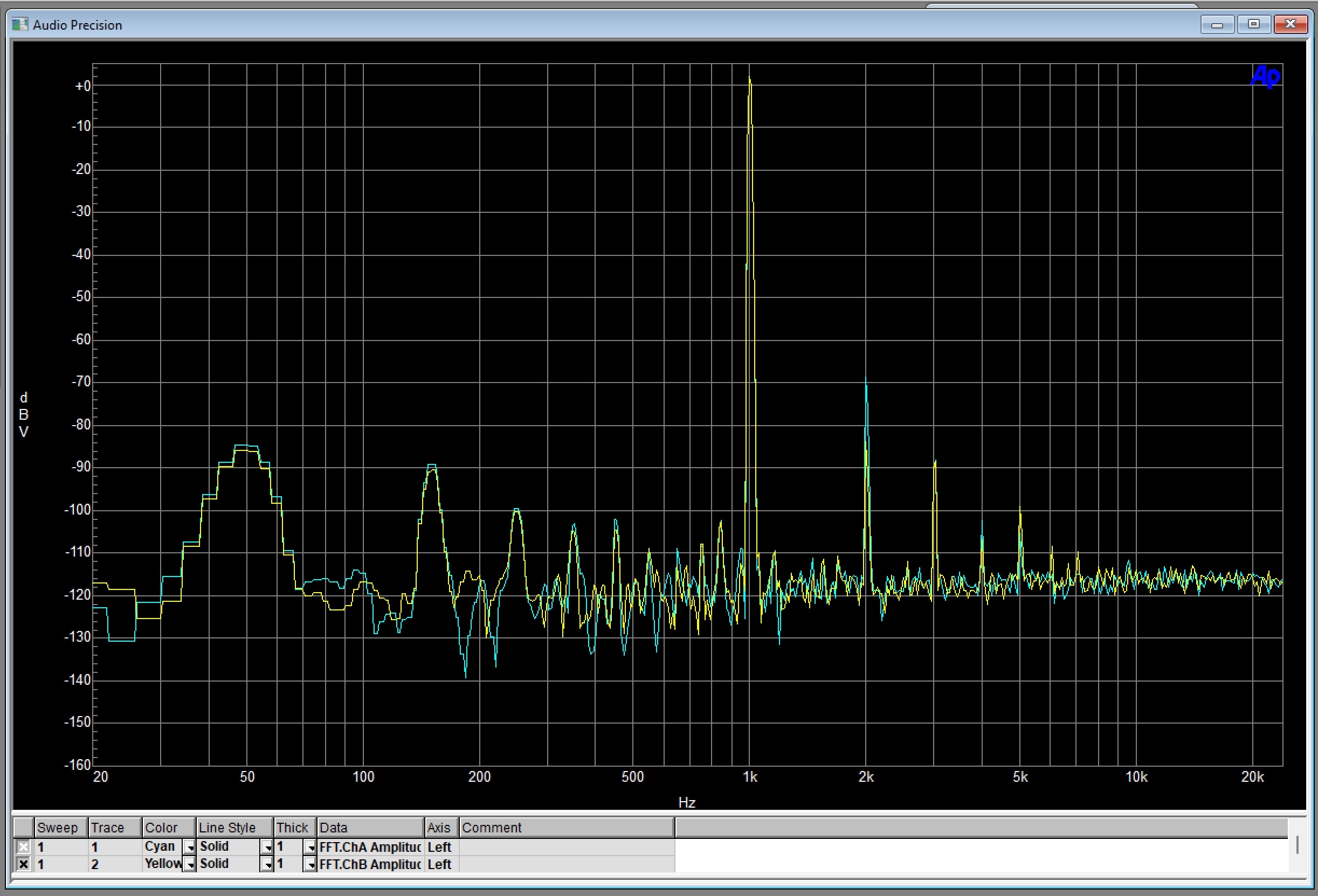1318x896 pixels.
Task: Open the Cyan color dropdown
Action: point(189,848)
